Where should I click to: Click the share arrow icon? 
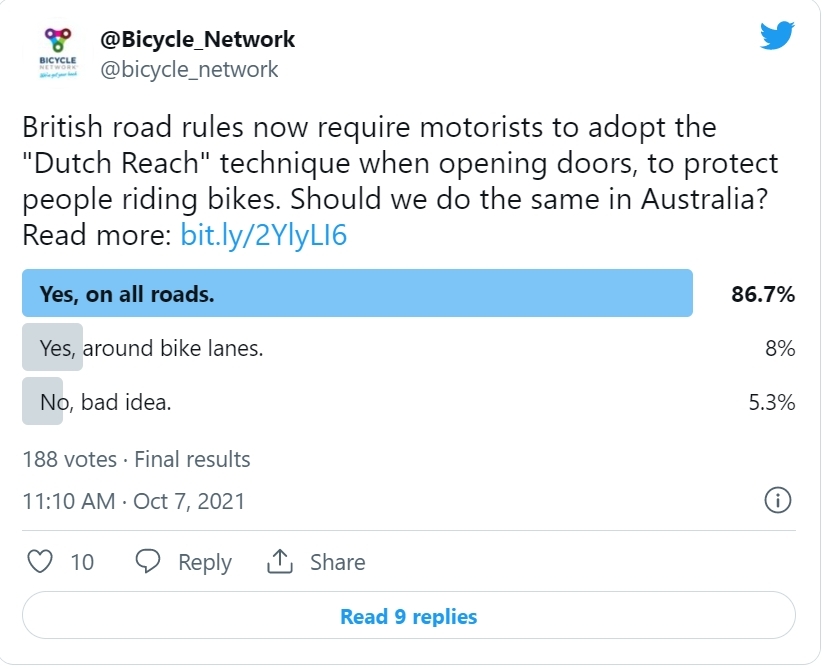point(279,562)
